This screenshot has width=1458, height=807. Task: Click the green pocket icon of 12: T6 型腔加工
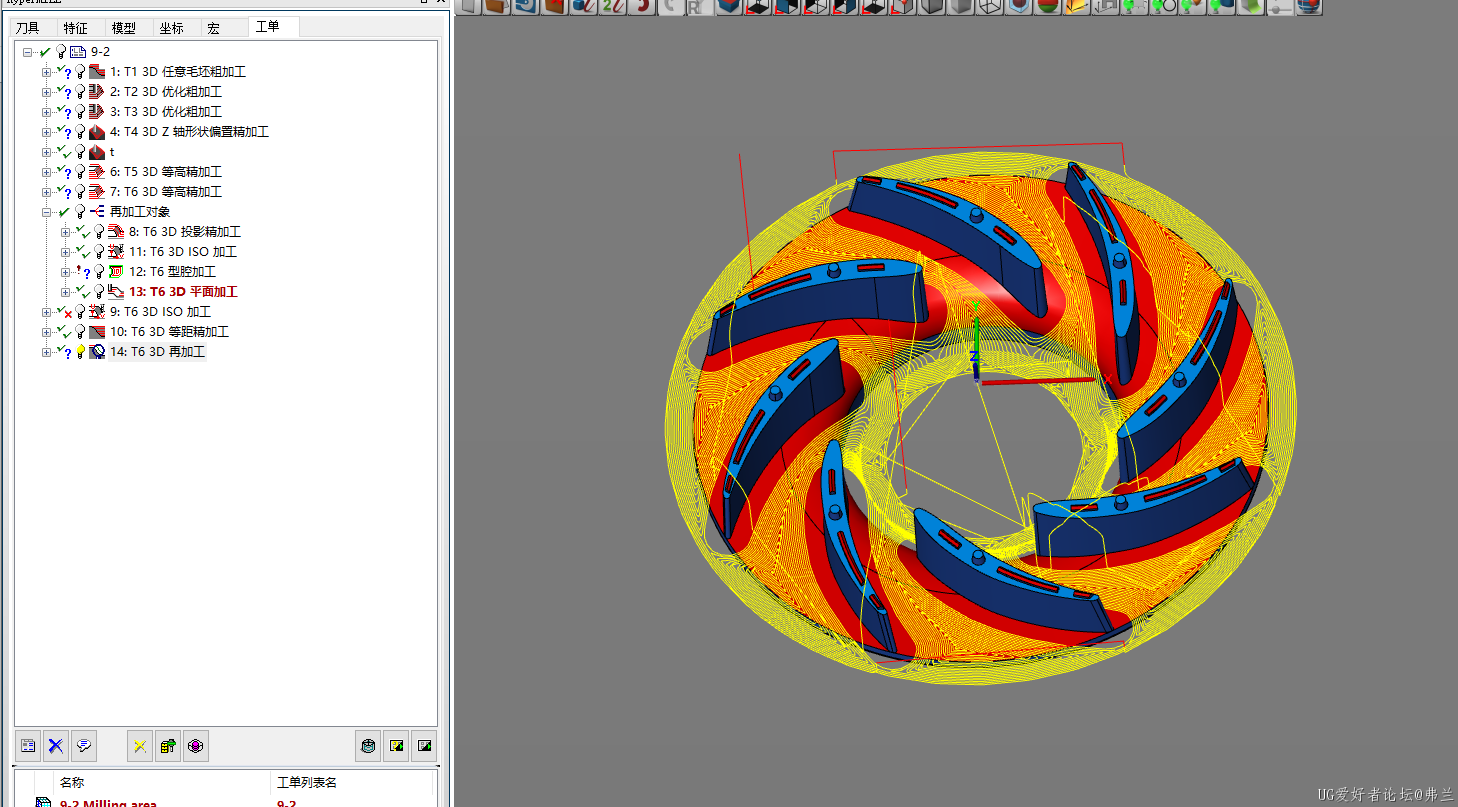click(116, 272)
